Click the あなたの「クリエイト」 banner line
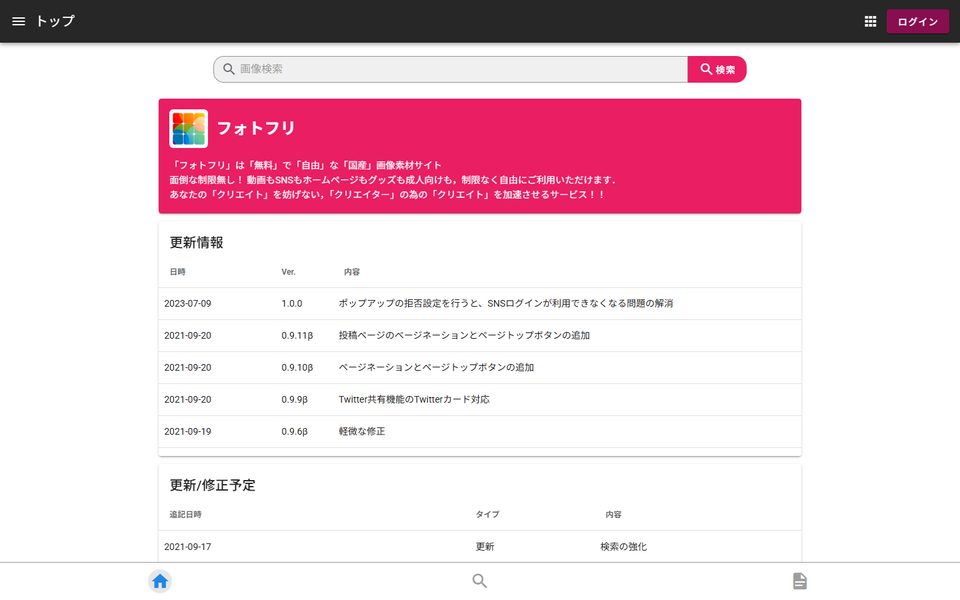 tap(387, 195)
